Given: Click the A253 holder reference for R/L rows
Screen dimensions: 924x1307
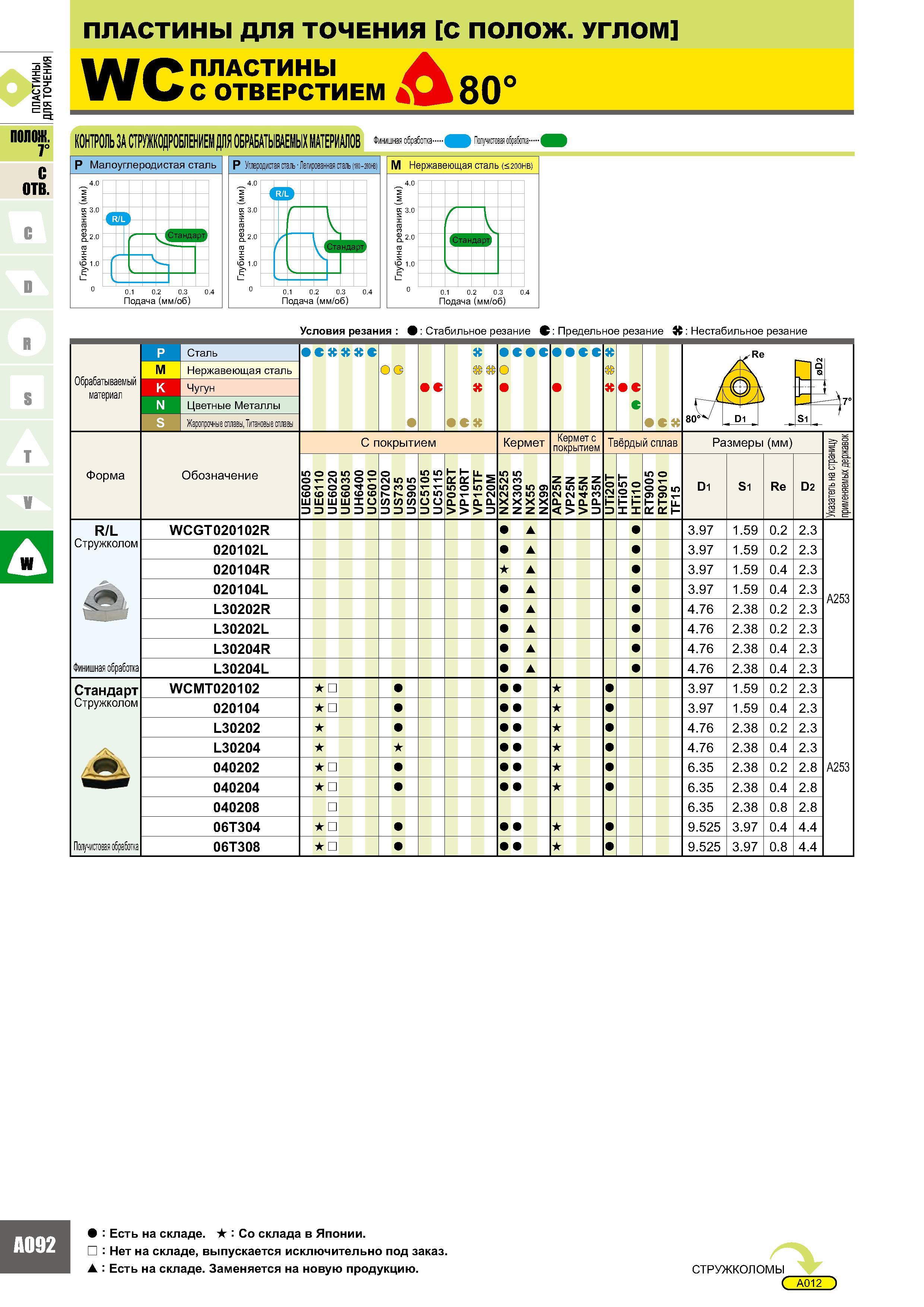Looking at the screenshot, I should (838, 599).
